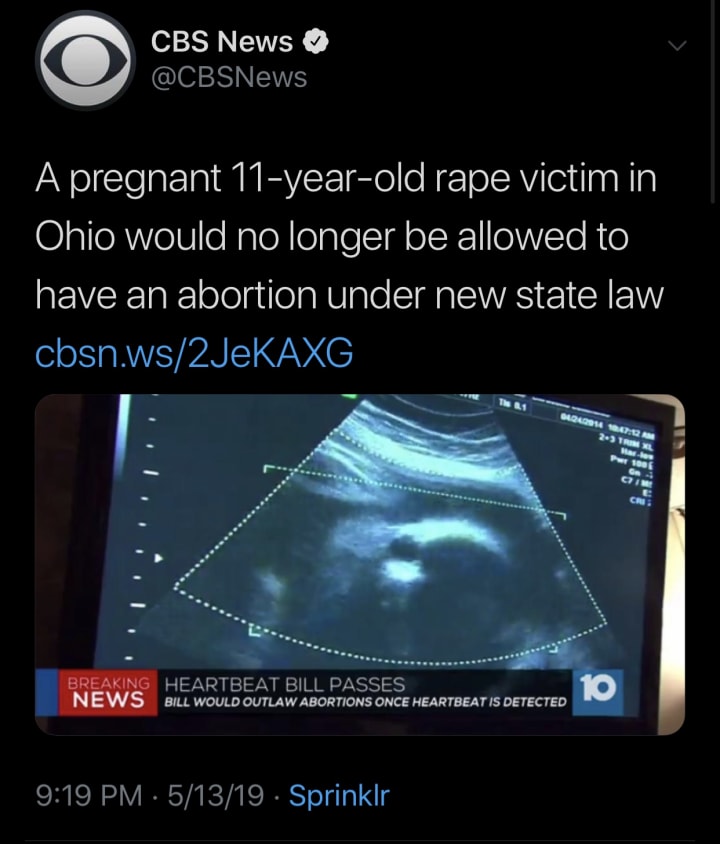The width and height of the screenshot is (720, 844).
Task: Click the scrollbar on the right edge
Action: pyautogui.click(x=714, y=101)
